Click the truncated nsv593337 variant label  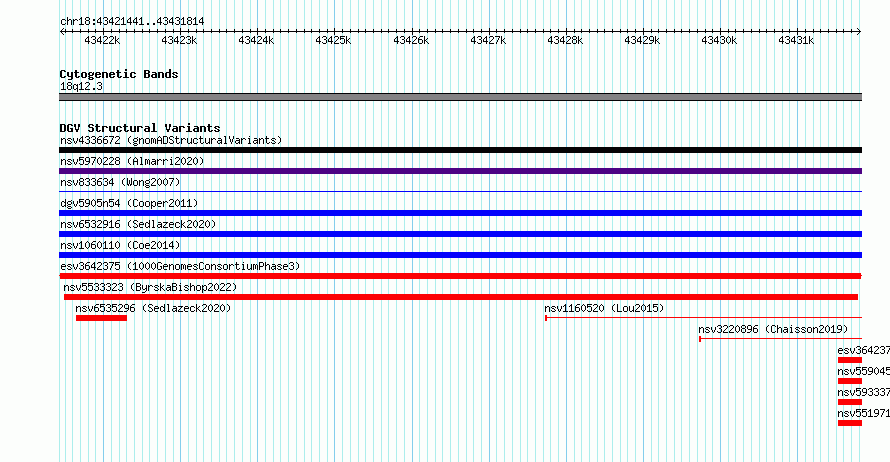863,392
